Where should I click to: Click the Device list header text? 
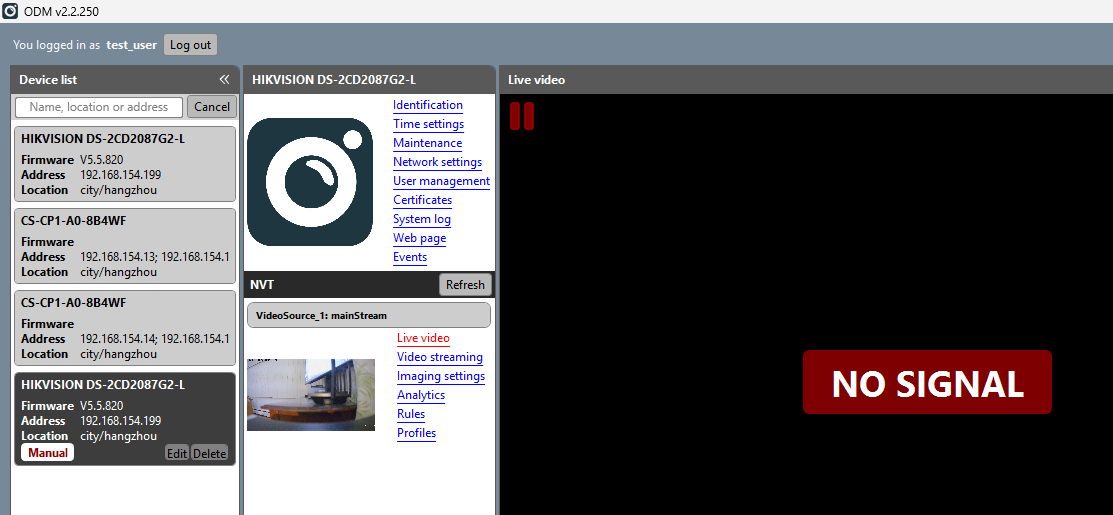[48, 79]
